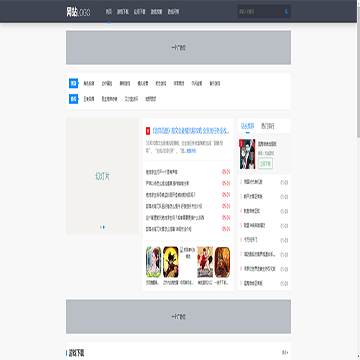This screenshot has width=360, height=360.
Task: Click the blue 'view details' link after summary
Action: coord(191,151)
